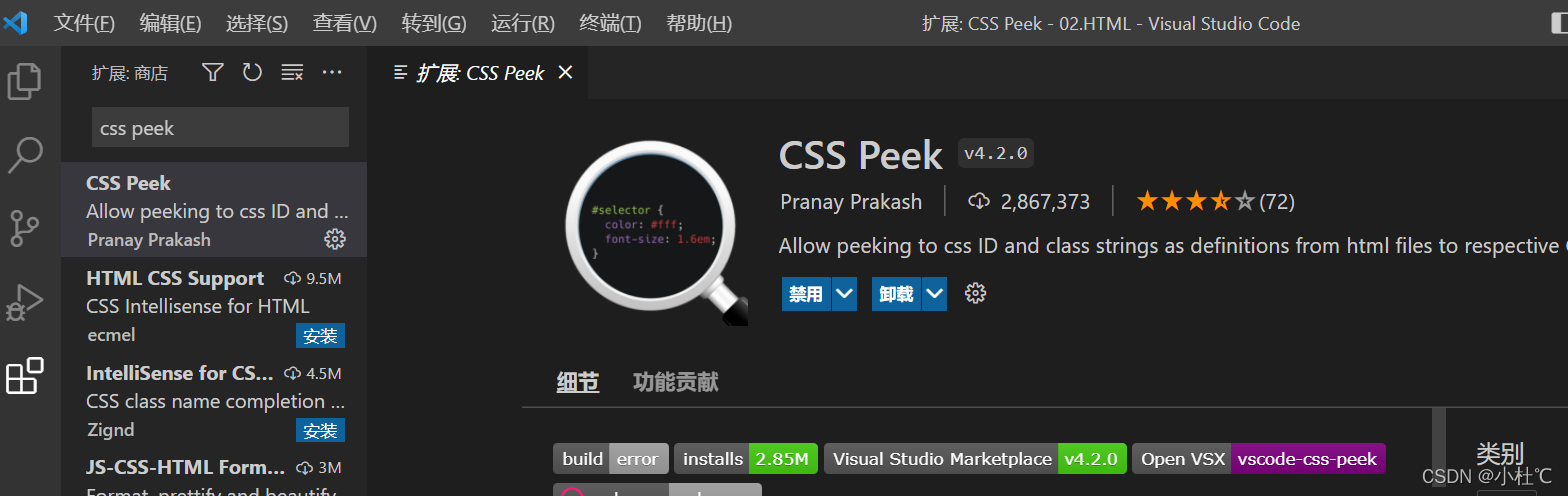Screen dimensions: 1568x496
Task: Click the 扩展: 商店 panel title
Action: 130,73
